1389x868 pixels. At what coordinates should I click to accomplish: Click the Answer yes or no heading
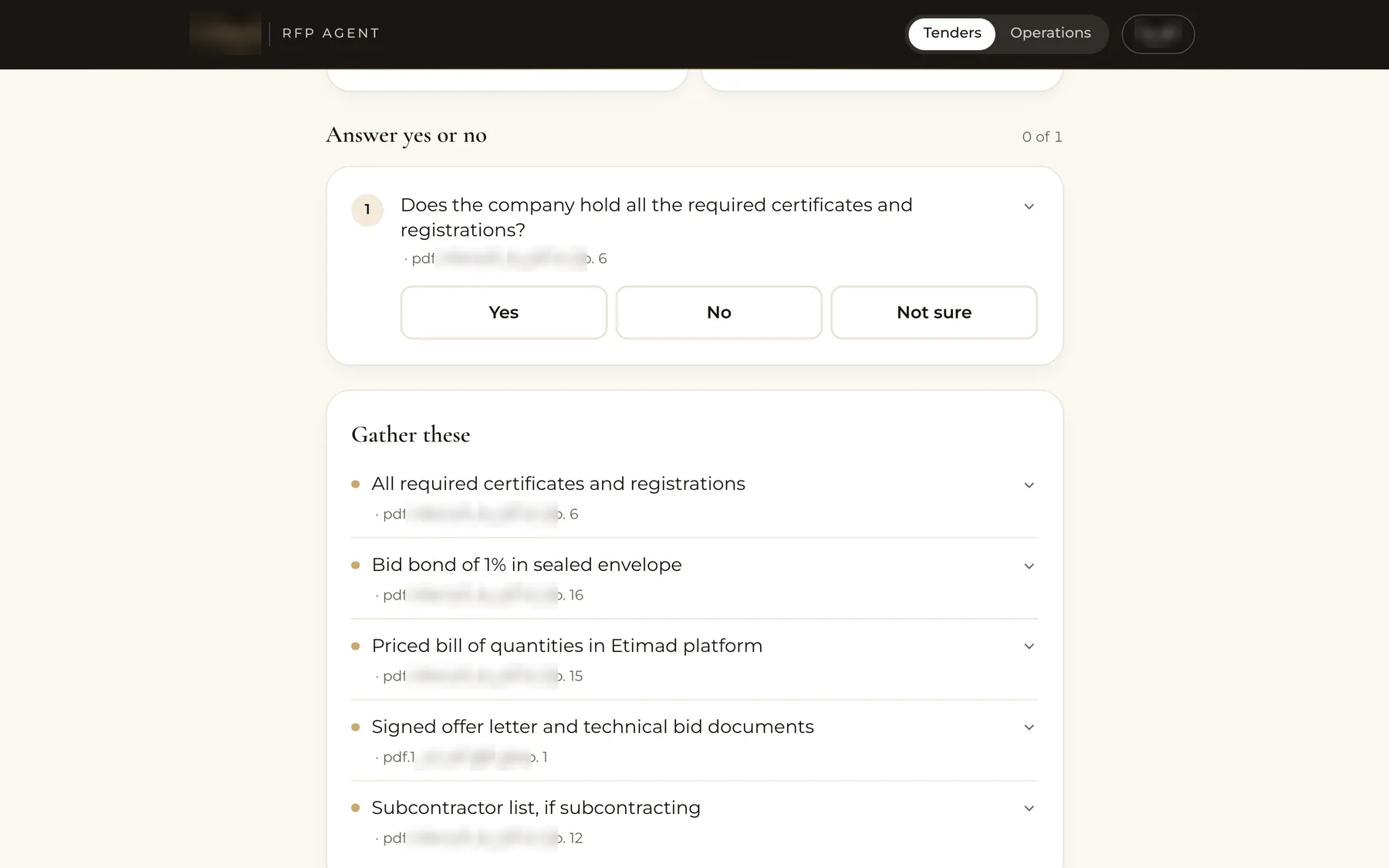click(x=406, y=135)
